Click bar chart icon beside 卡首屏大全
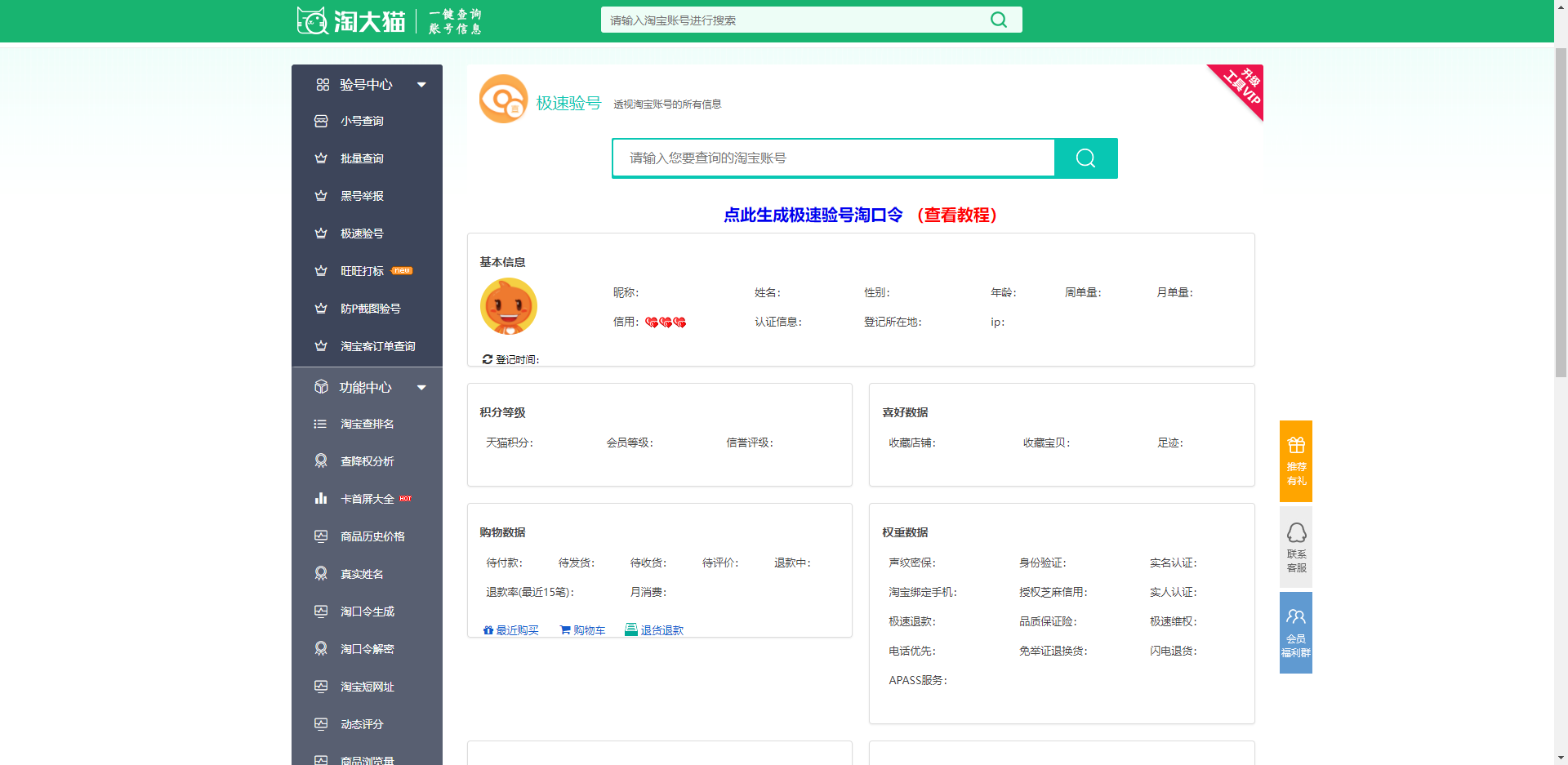Viewport: 1568px width, 765px height. tap(321, 498)
